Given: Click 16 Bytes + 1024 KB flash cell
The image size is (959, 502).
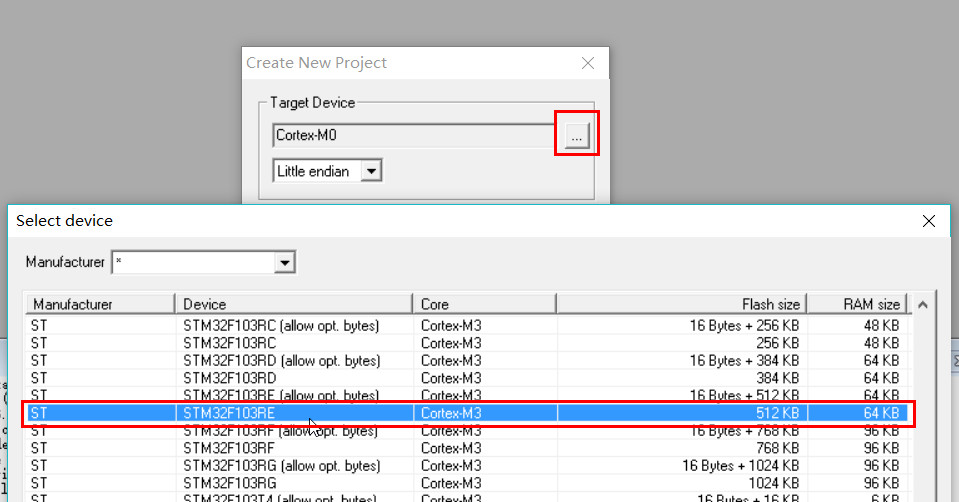Looking at the screenshot, I should 741,466.
